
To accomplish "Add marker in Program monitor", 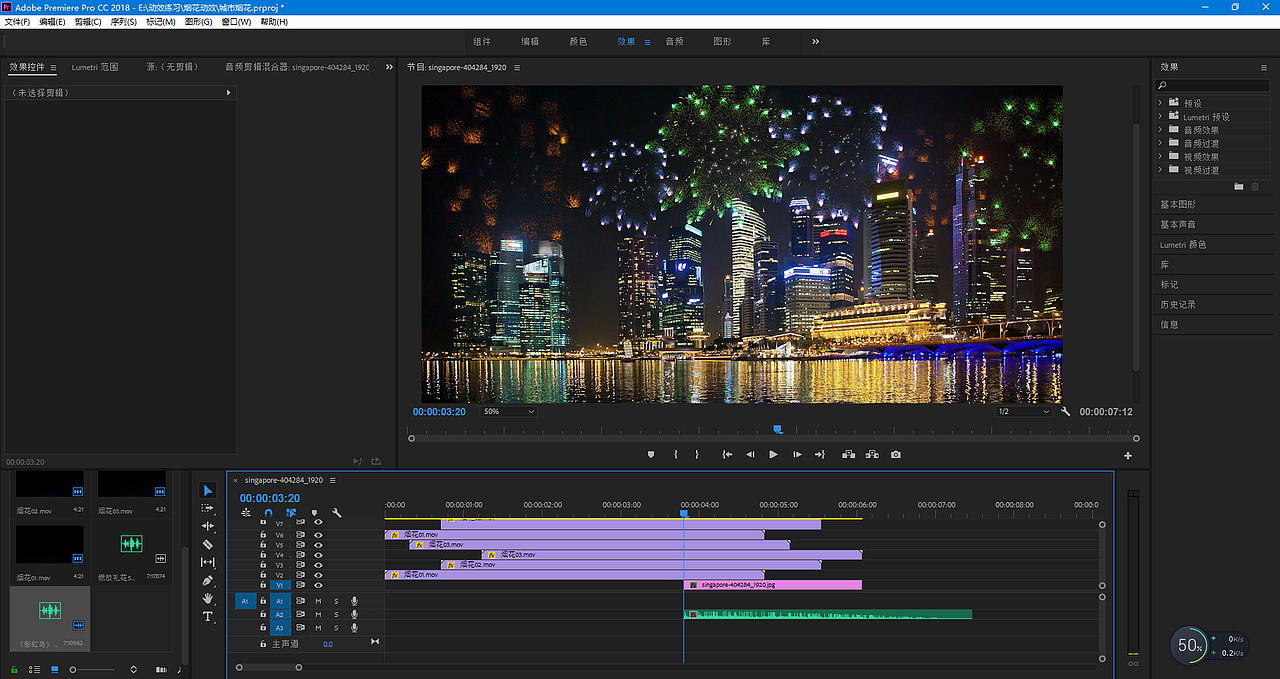I will click(x=651, y=454).
